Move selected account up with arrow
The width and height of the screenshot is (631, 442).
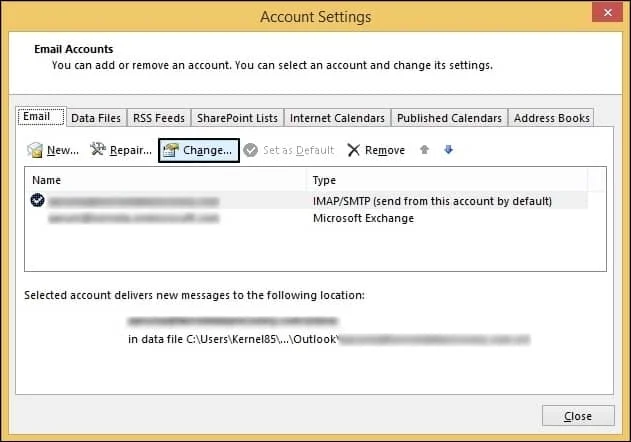pos(424,150)
